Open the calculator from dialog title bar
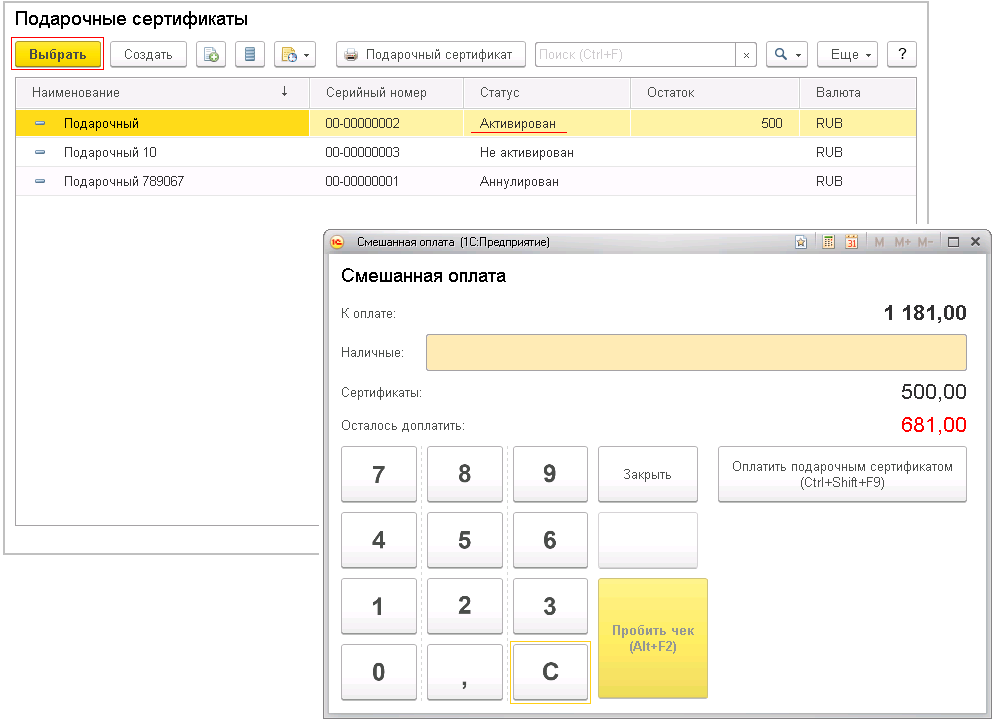The width and height of the screenshot is (995, 726). pos(828,242)
